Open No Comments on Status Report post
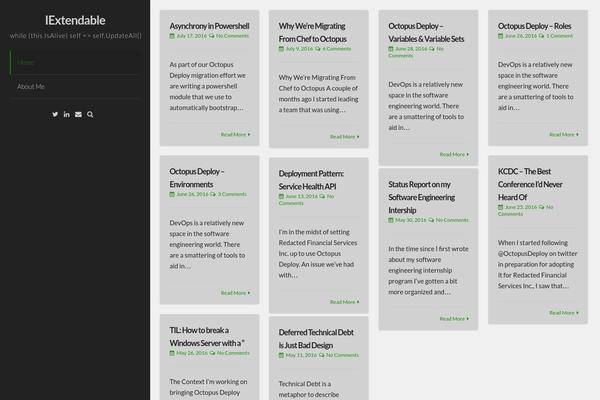This screenshot has width=600, height=400. pyautogui.click(x=452, y=220)
